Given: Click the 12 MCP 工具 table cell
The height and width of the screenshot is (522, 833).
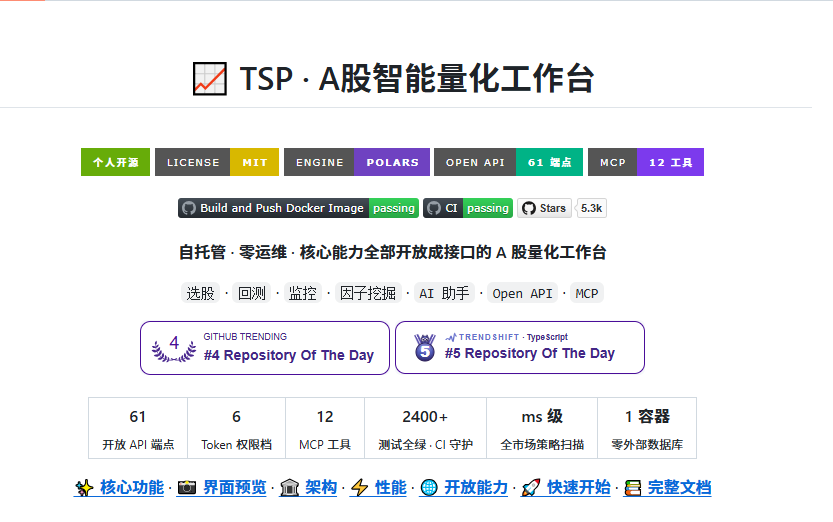Looking at the screenshot, I should pos(325,428).
